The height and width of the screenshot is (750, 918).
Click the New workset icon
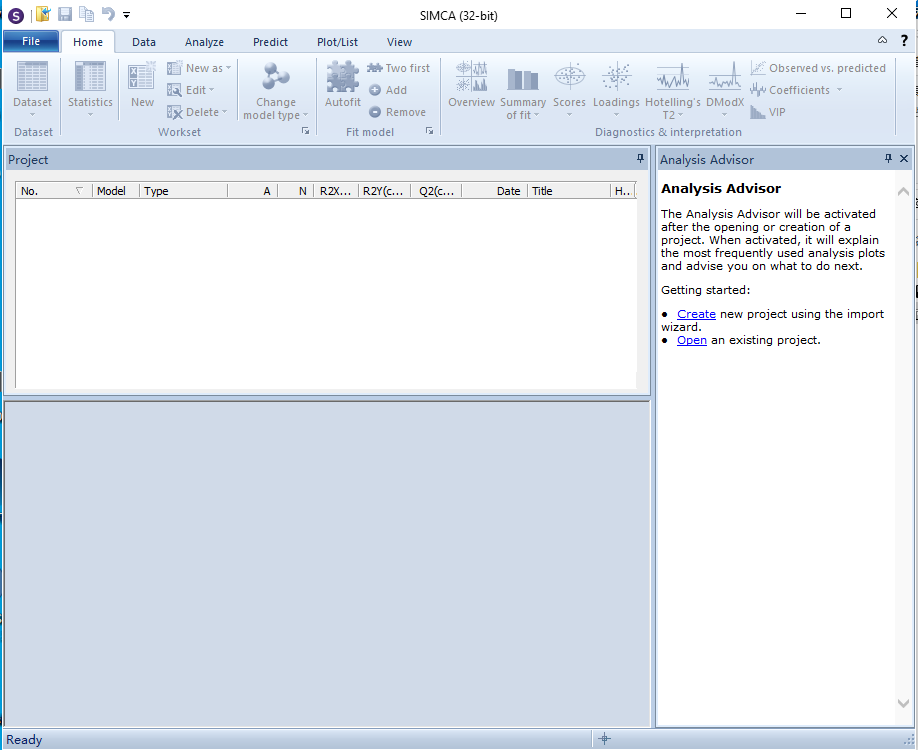(x=142, y=76)
